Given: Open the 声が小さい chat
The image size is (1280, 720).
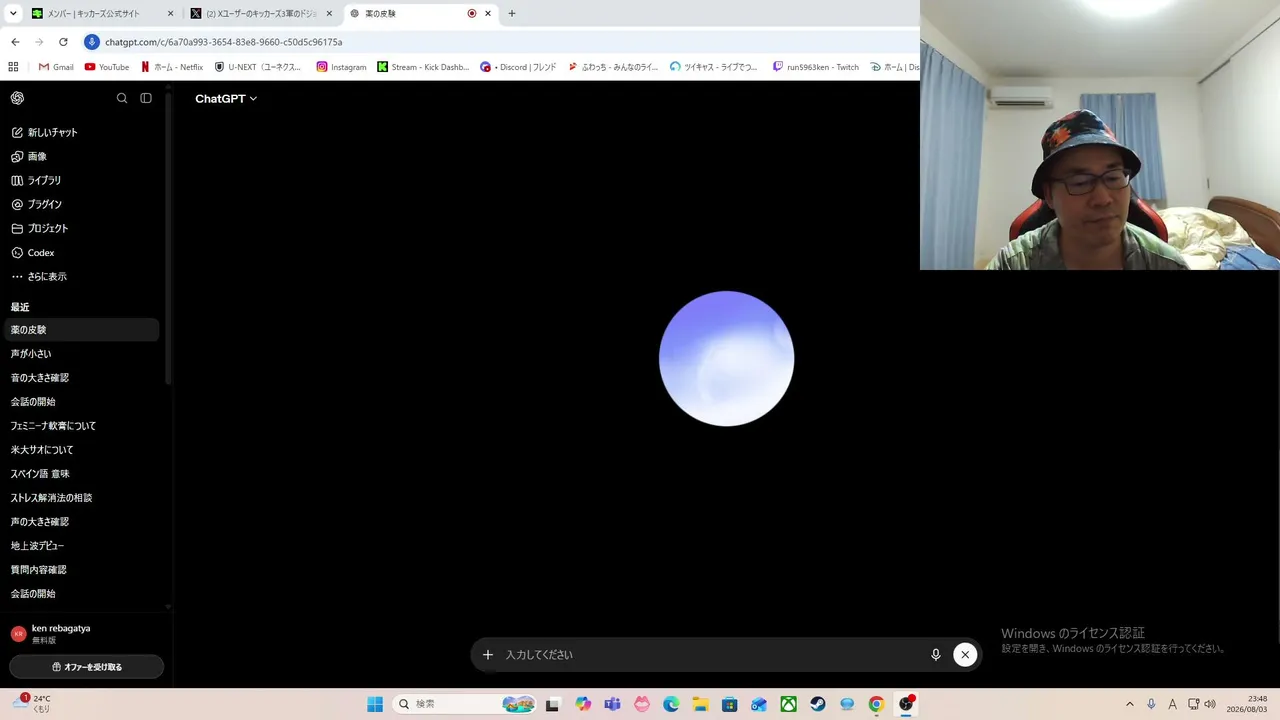Looking at the screenshot, I should (82, 354).
